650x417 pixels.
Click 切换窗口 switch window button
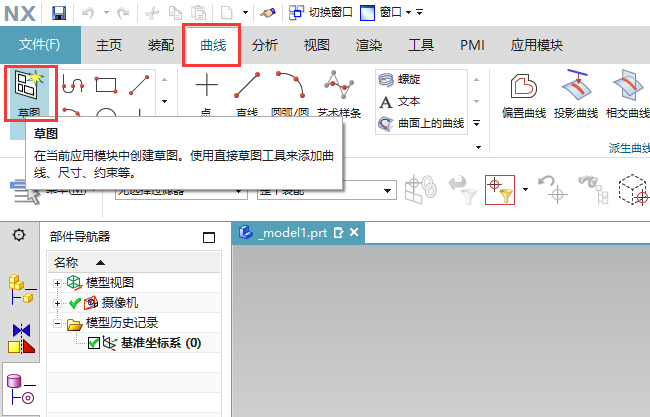click(320, 12)
